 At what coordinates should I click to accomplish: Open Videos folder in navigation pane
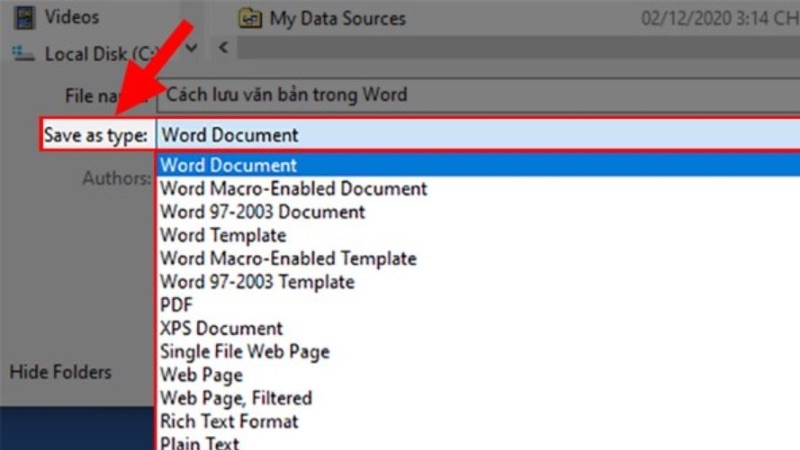click(72, 17)
